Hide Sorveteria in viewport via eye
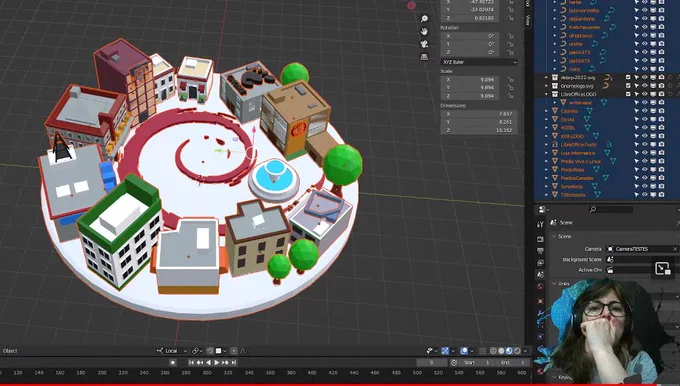 [x=644, y=186]
